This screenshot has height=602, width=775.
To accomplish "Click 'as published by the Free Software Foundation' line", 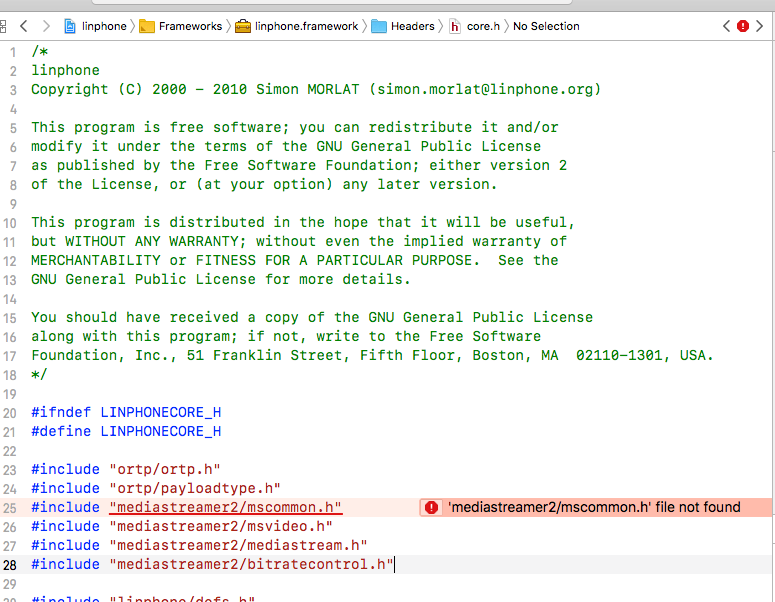I will pyautogui.click(x=299, y=166).
